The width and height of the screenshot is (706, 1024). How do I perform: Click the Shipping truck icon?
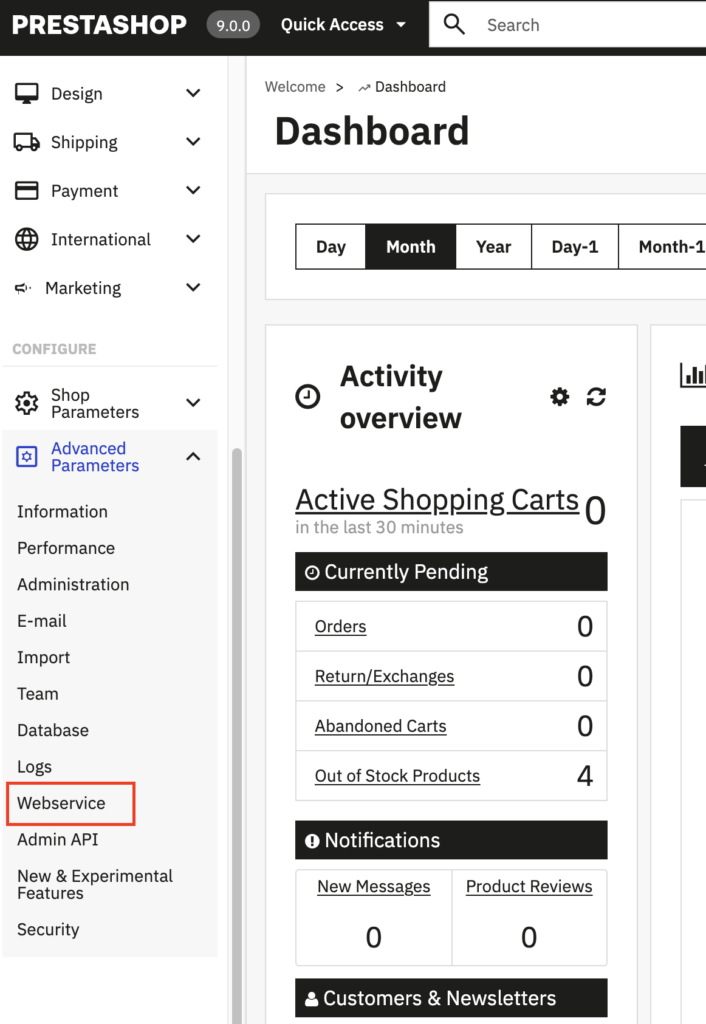click(27, 143)
